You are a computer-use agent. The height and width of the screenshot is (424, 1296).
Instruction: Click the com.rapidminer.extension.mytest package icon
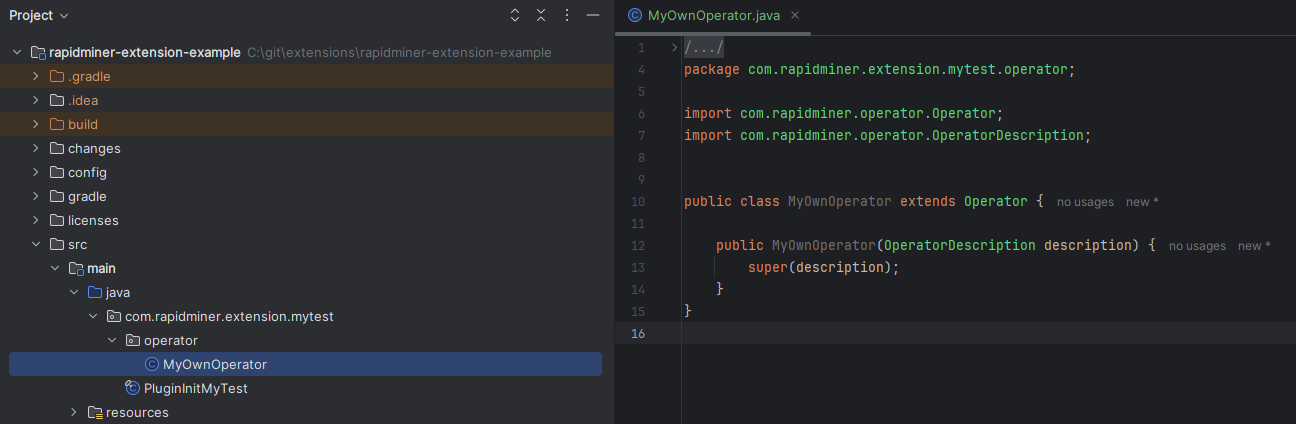[x=113, y=316]
